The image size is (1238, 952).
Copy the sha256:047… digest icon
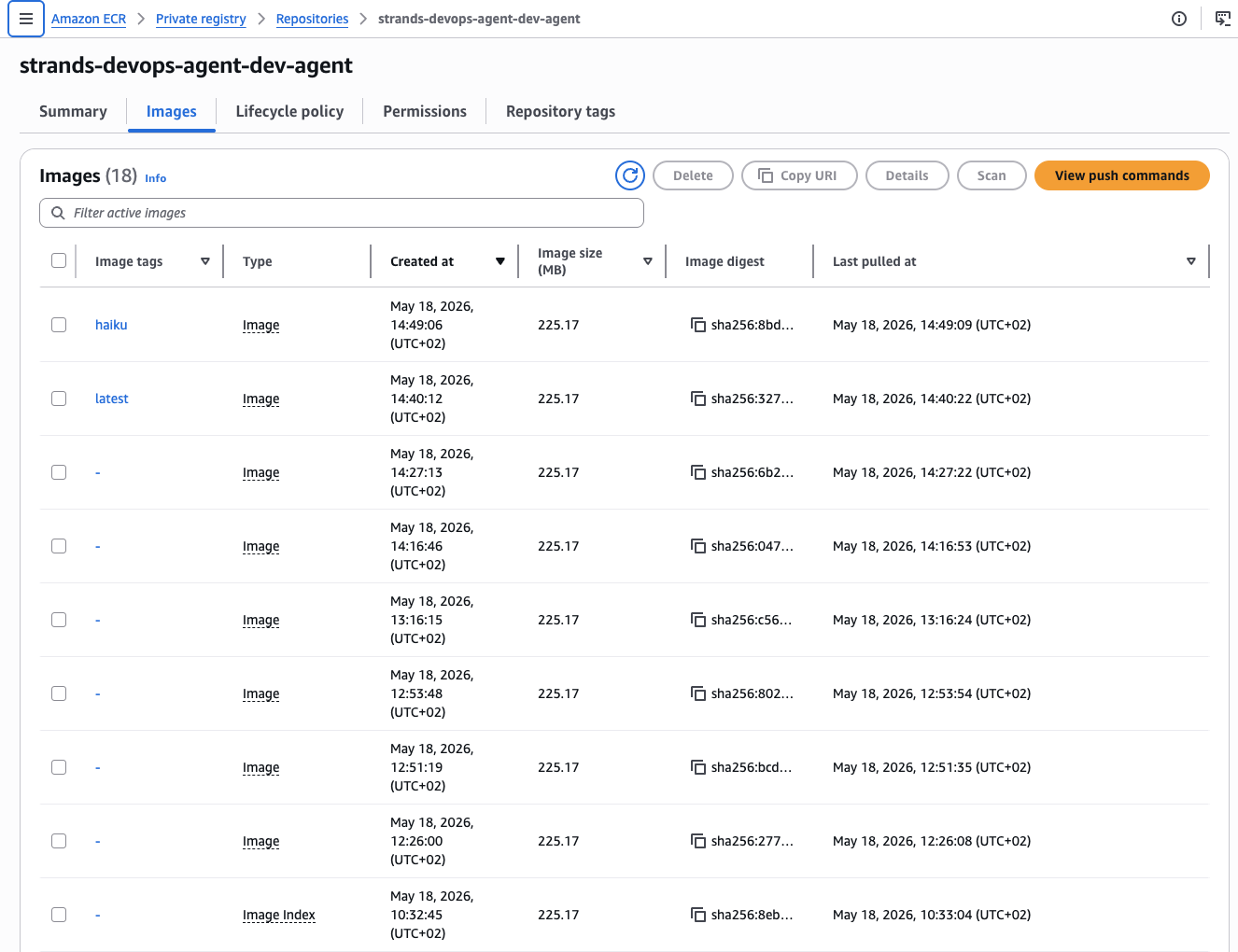pyautogui.click(x=697, y=546)
